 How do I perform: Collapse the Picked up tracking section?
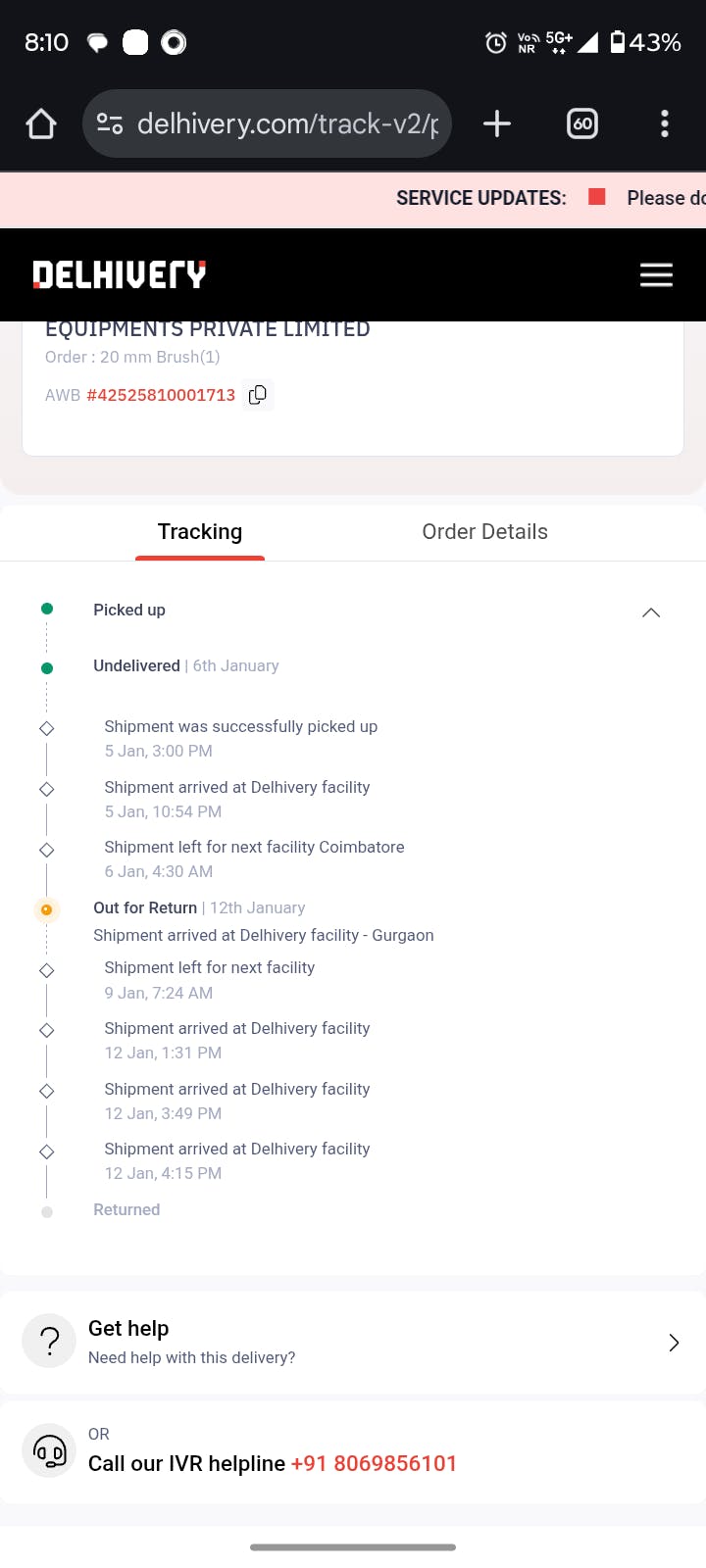click(650, 612)
